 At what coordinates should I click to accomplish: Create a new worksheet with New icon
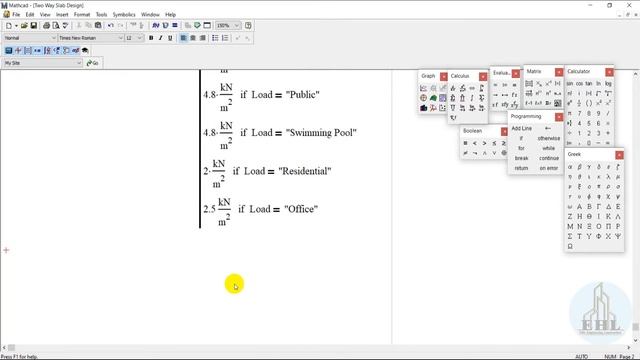(9, 25)
